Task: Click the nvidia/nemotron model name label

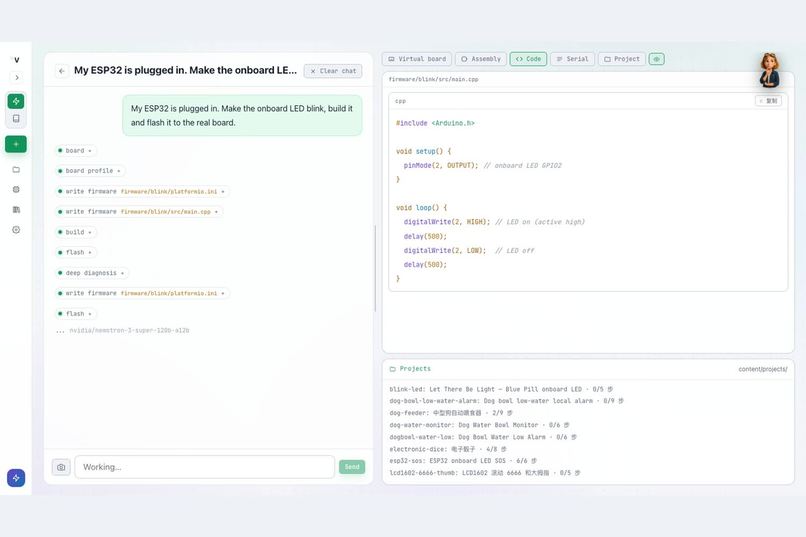Action: (x=129, y=330)
